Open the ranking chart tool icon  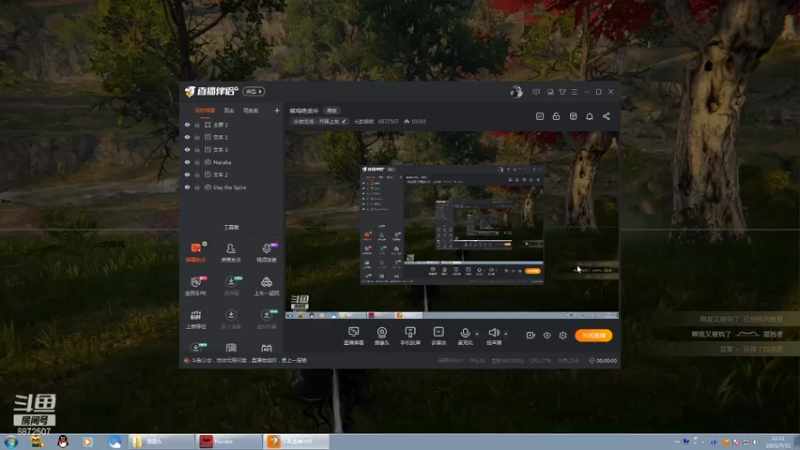[x=196, y=319]
